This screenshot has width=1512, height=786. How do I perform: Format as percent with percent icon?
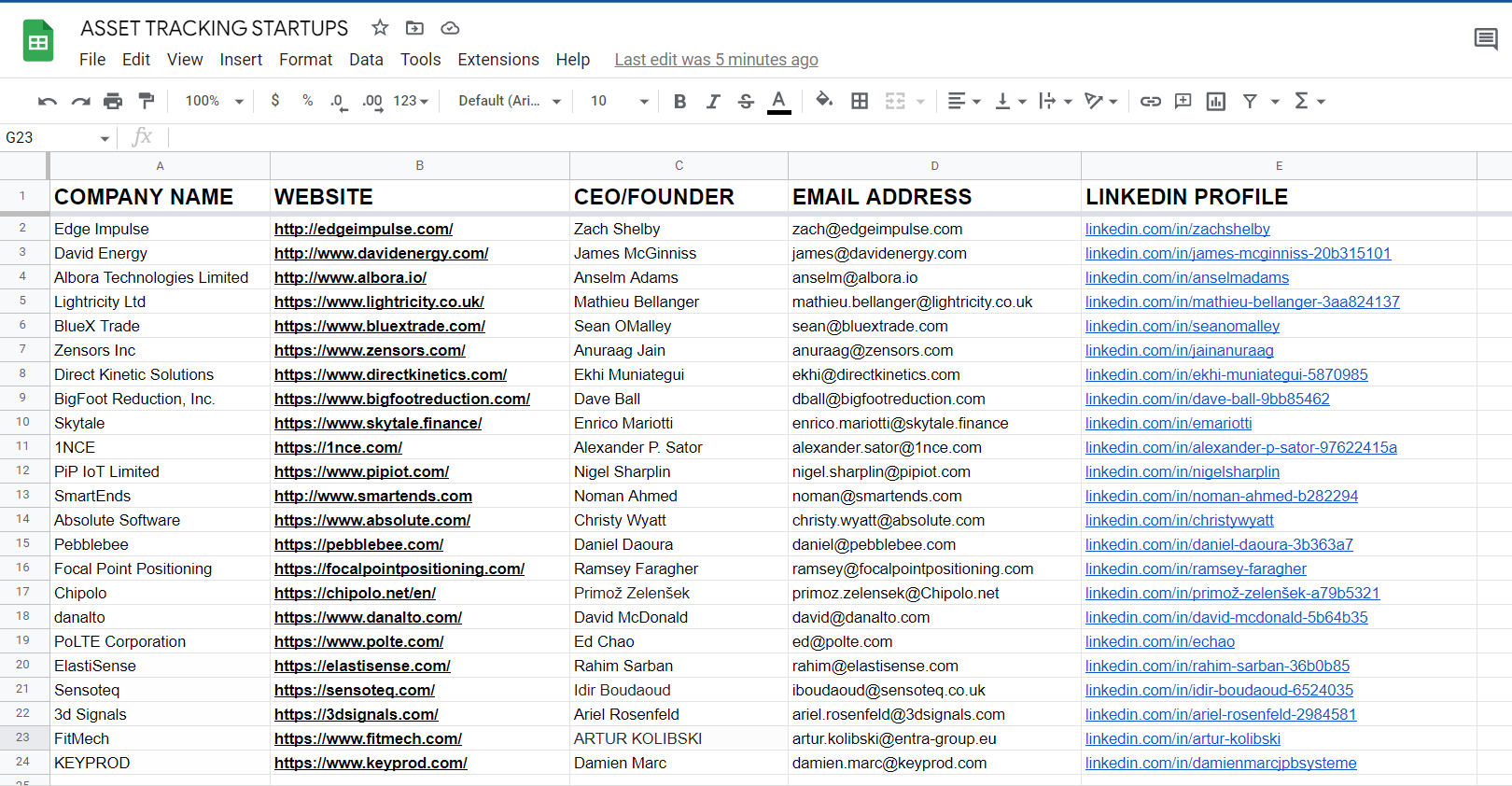(x=308, y=100)
